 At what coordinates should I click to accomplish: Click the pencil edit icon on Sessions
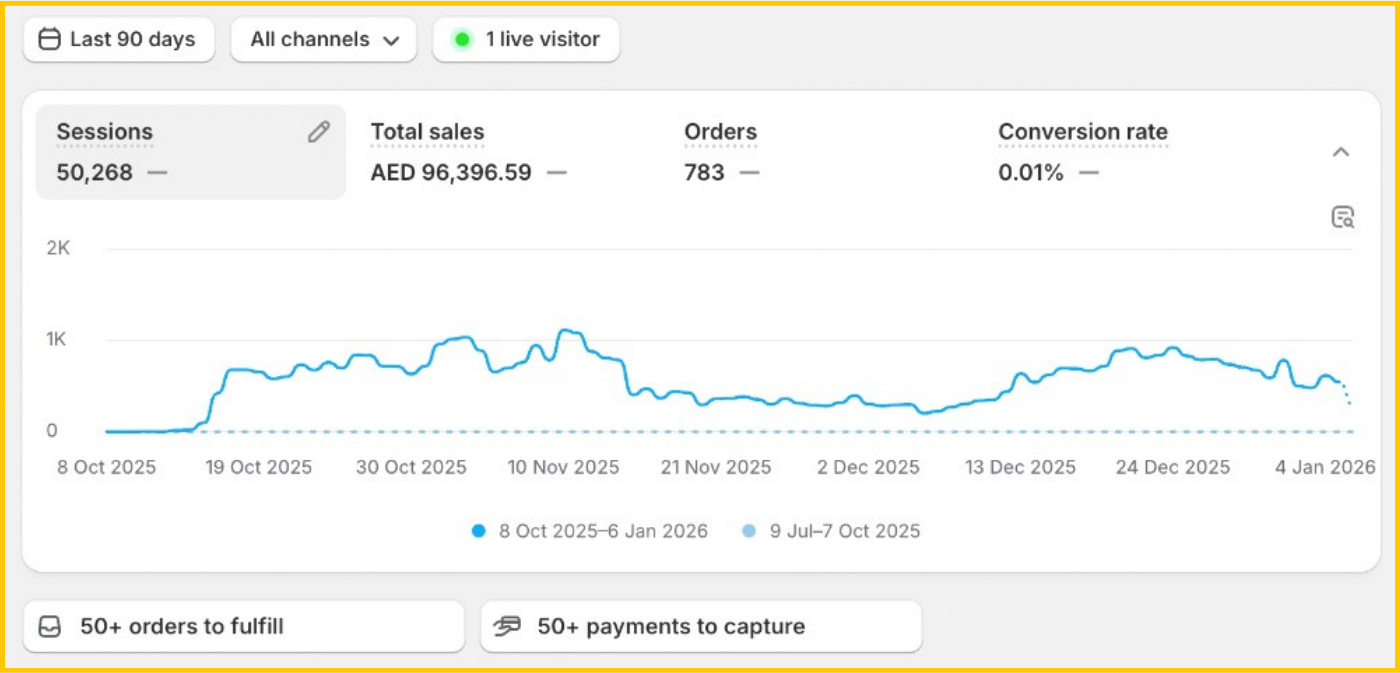tap(318, 132)
